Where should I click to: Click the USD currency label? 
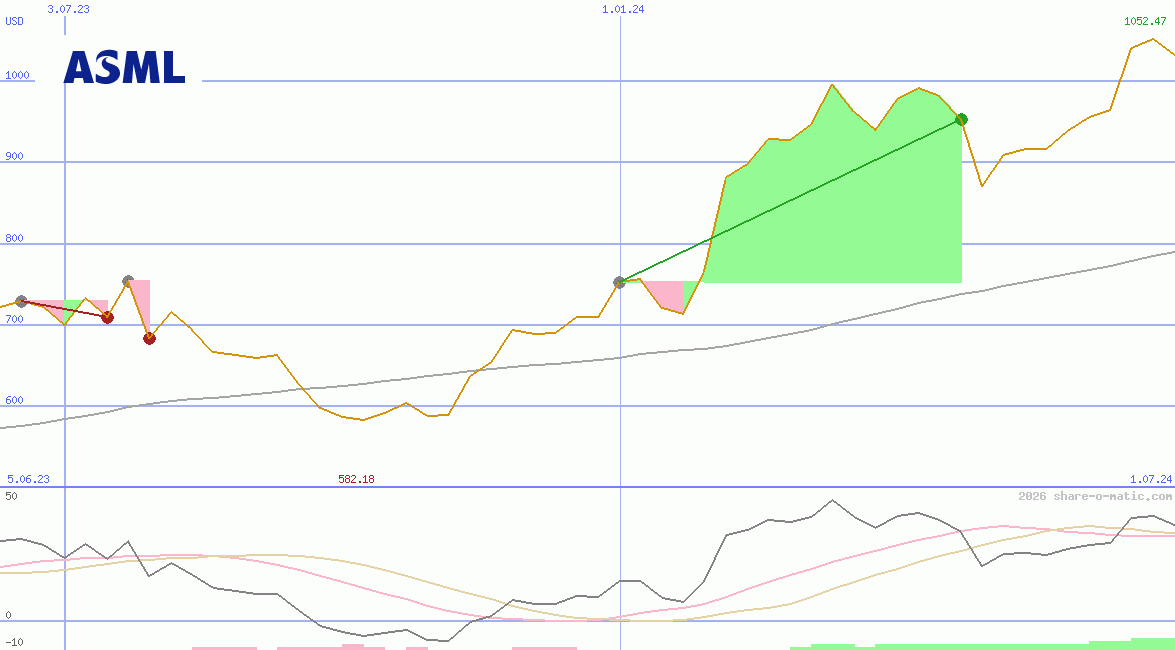[14, 21]
